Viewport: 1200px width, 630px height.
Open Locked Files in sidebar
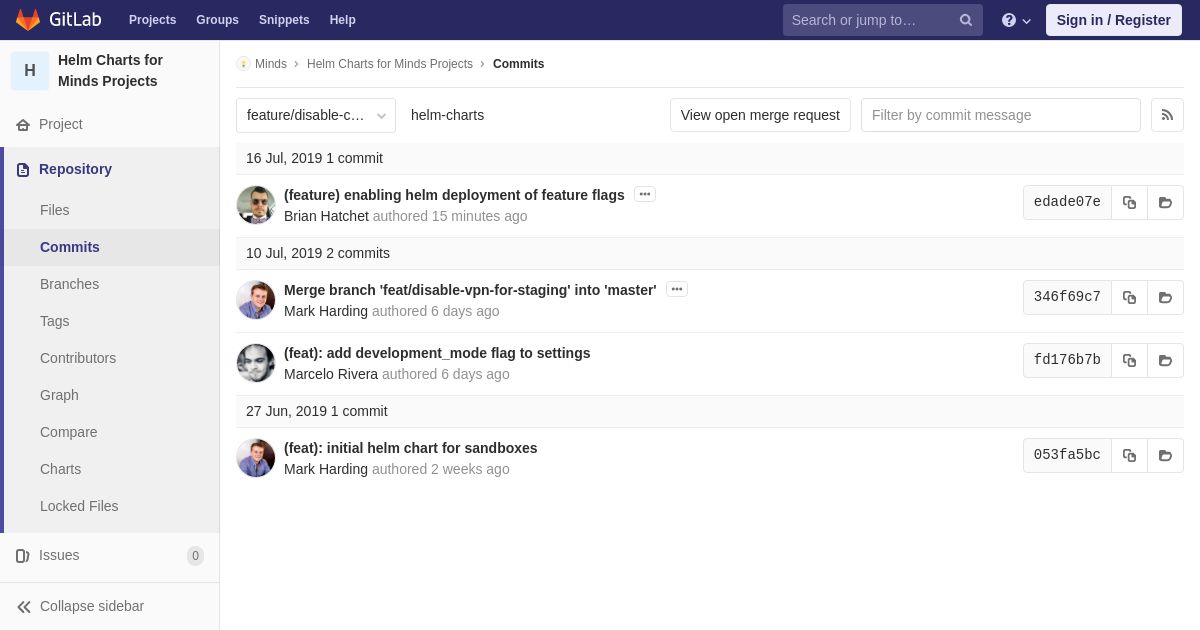point(79,506)
